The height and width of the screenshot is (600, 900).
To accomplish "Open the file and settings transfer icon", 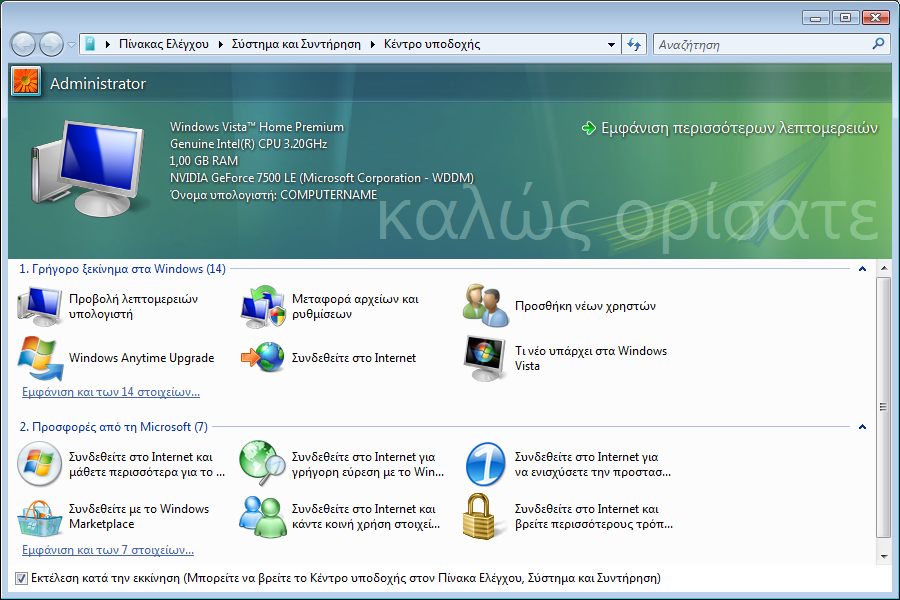I will [x=263, y=306].
